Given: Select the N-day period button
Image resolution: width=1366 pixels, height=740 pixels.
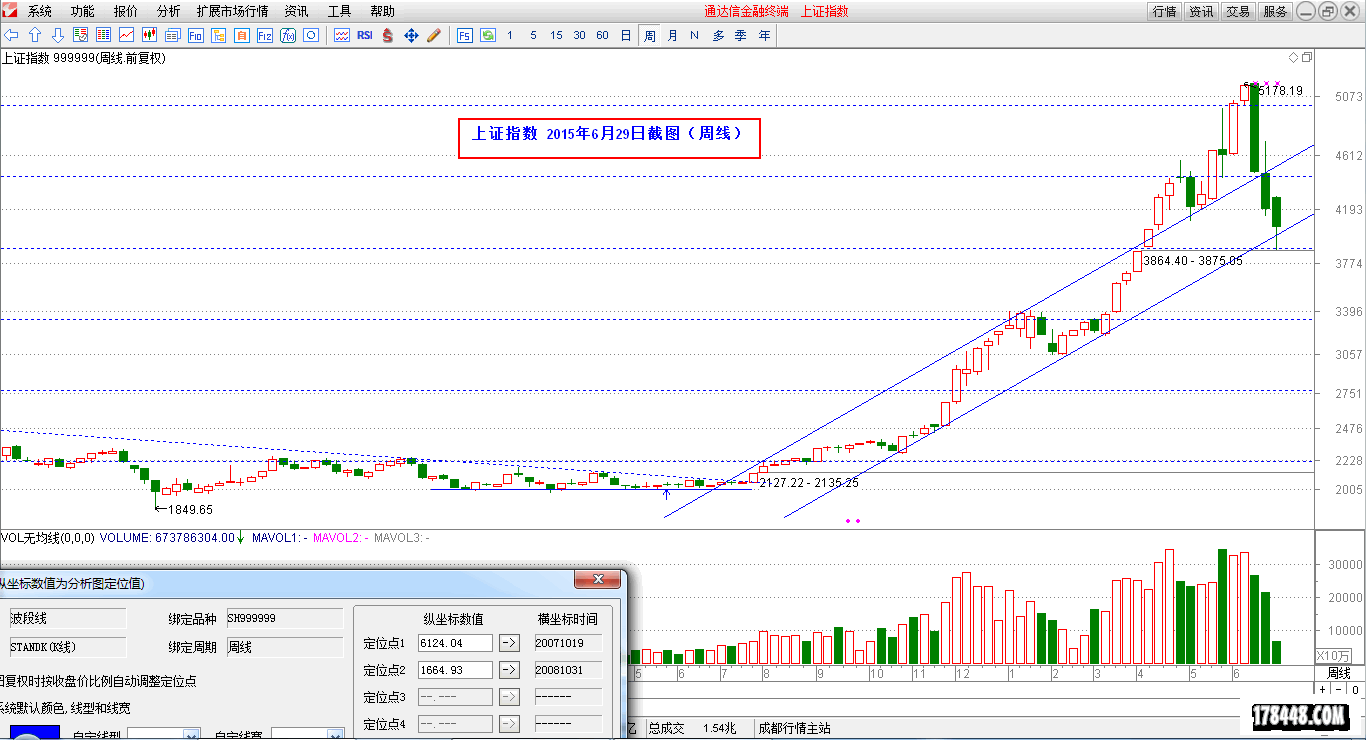Looking at the screenshot, I should point(694,35).
